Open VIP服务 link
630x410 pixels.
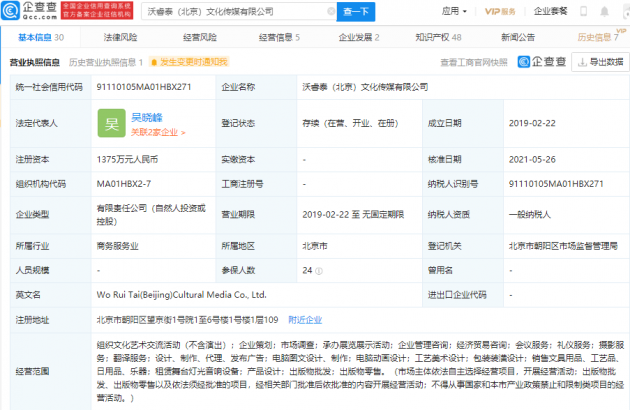click(x=500, y=11)
